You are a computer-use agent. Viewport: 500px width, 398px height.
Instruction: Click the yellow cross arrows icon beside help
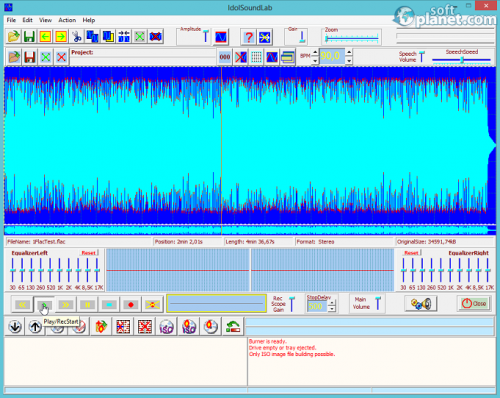pyautogui.click(x=265, y=37)
